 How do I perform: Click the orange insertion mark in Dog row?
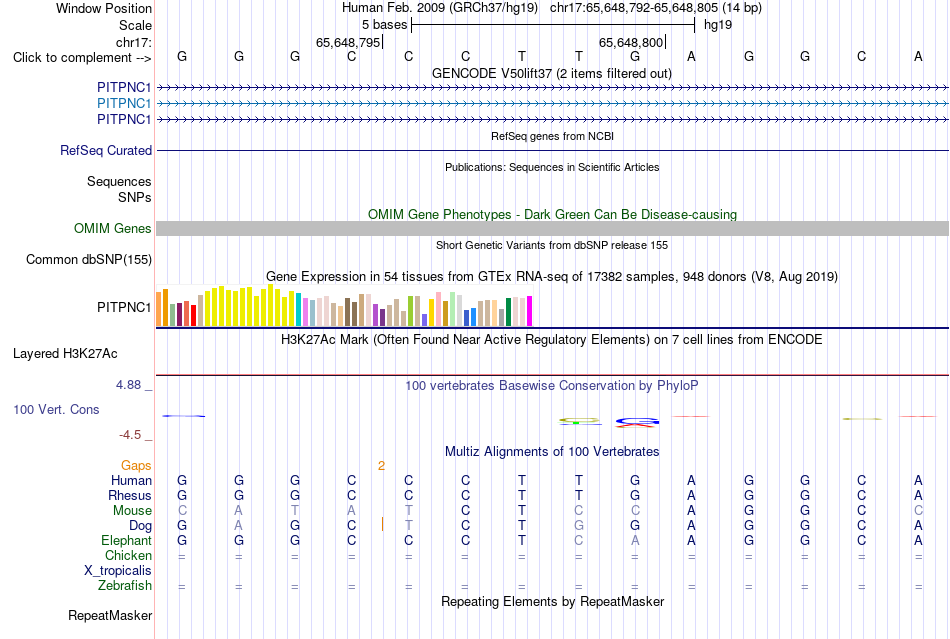point(382,525)
